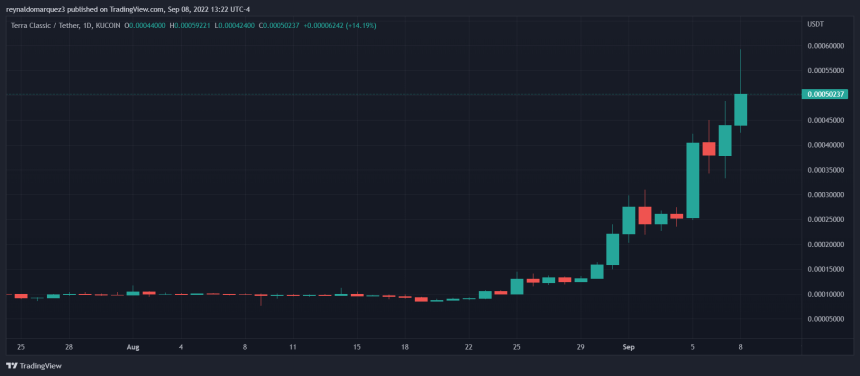The image size is (860, 376).
Task: Click the TradingView logo at bottom
Action: 33,366
